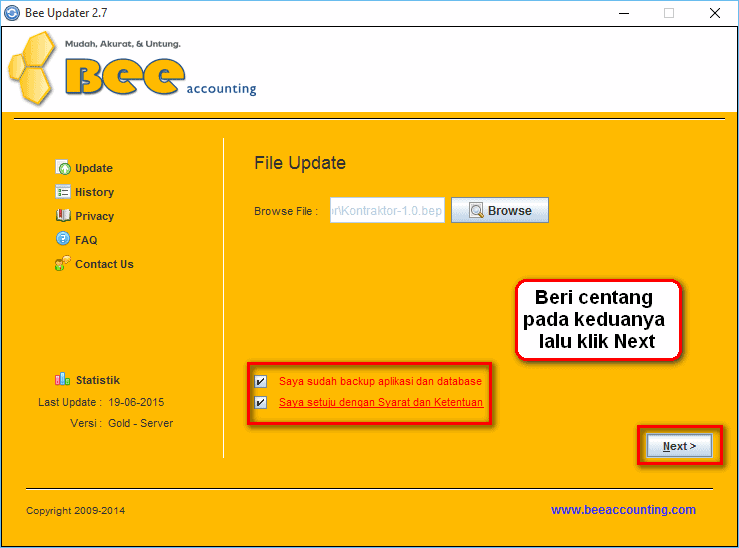Open the Contact Us menu item
Screen dimensions: 739x548
(x=104, y=264)
